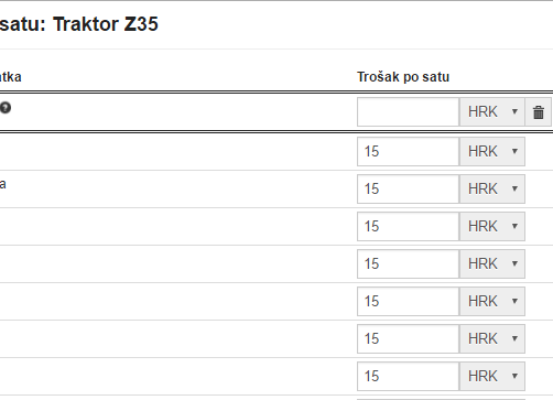
Task: Open HRK currency dropdown in the empty row
Action: click(x=492, y=112)
